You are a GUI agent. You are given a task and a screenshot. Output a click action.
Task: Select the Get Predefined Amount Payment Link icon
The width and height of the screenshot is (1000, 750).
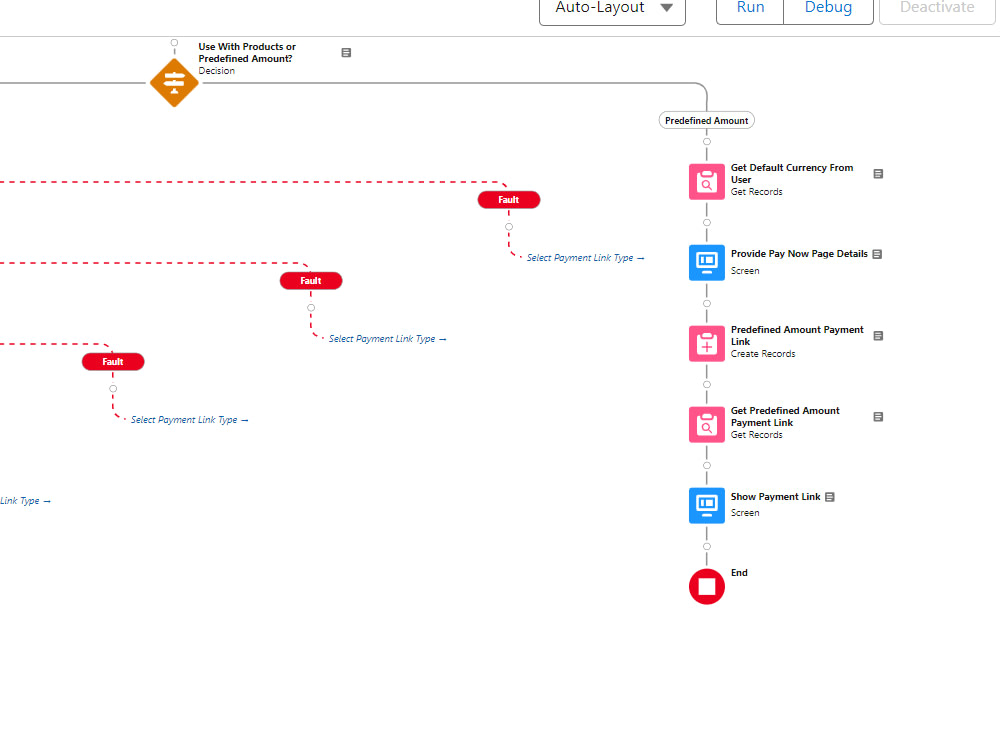coord(707,425)
